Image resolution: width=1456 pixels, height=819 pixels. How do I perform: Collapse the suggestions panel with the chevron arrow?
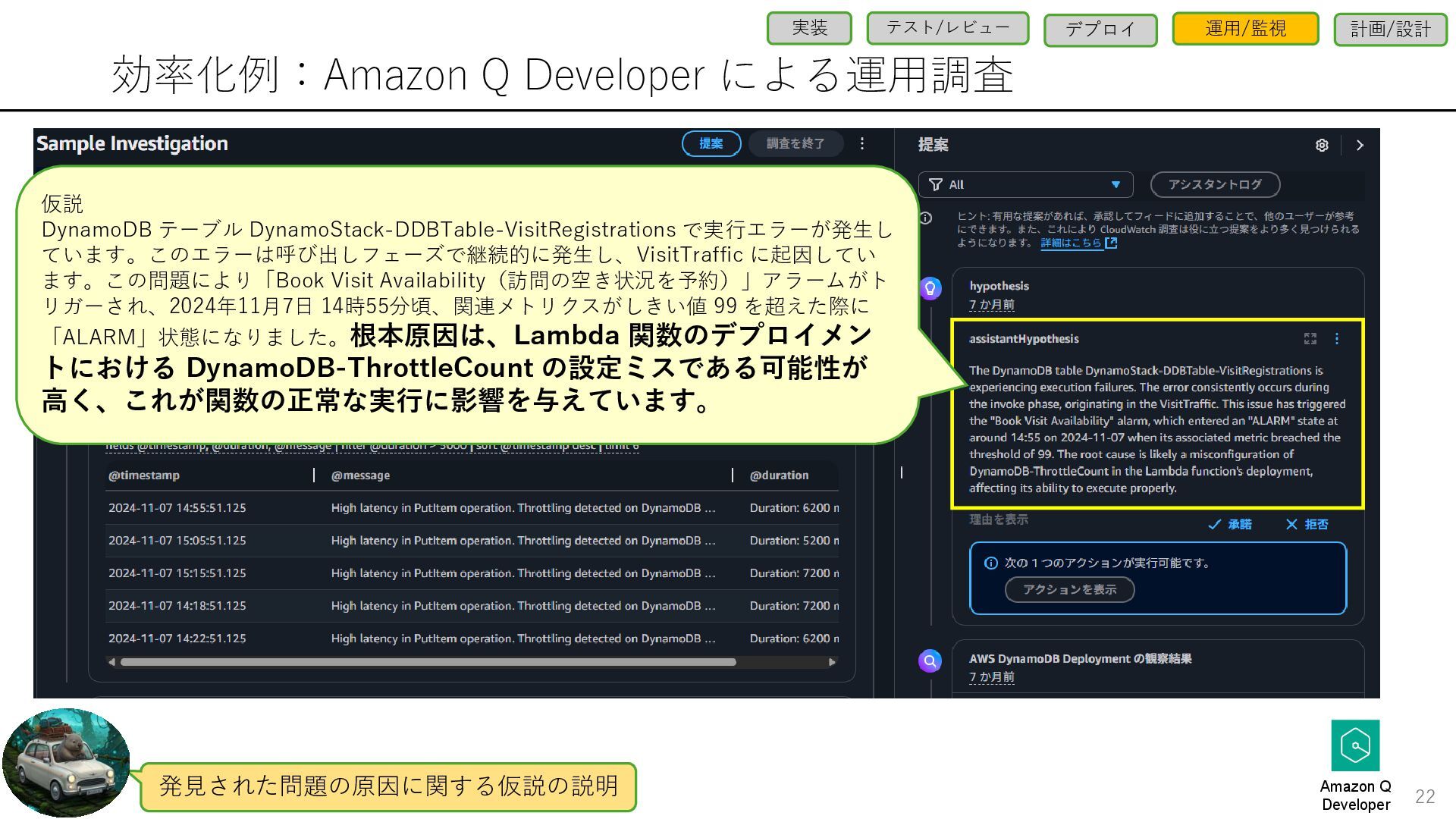[1360, 145]
